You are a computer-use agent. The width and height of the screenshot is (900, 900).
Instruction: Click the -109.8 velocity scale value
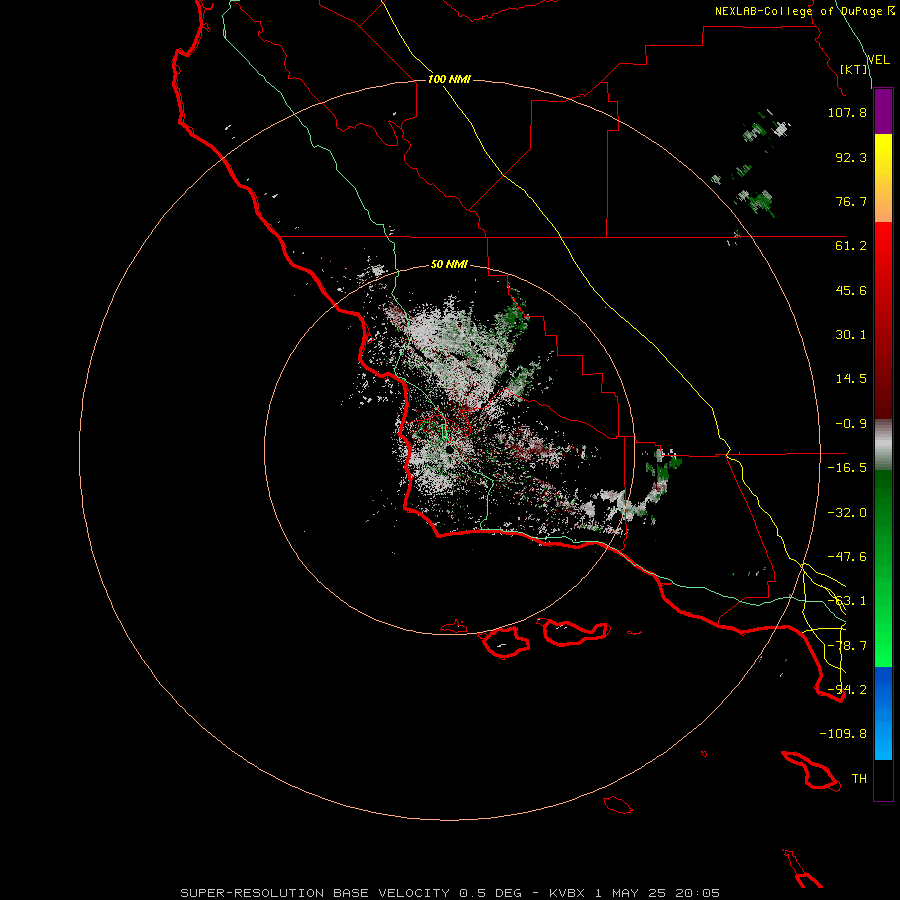click(843, 734)
